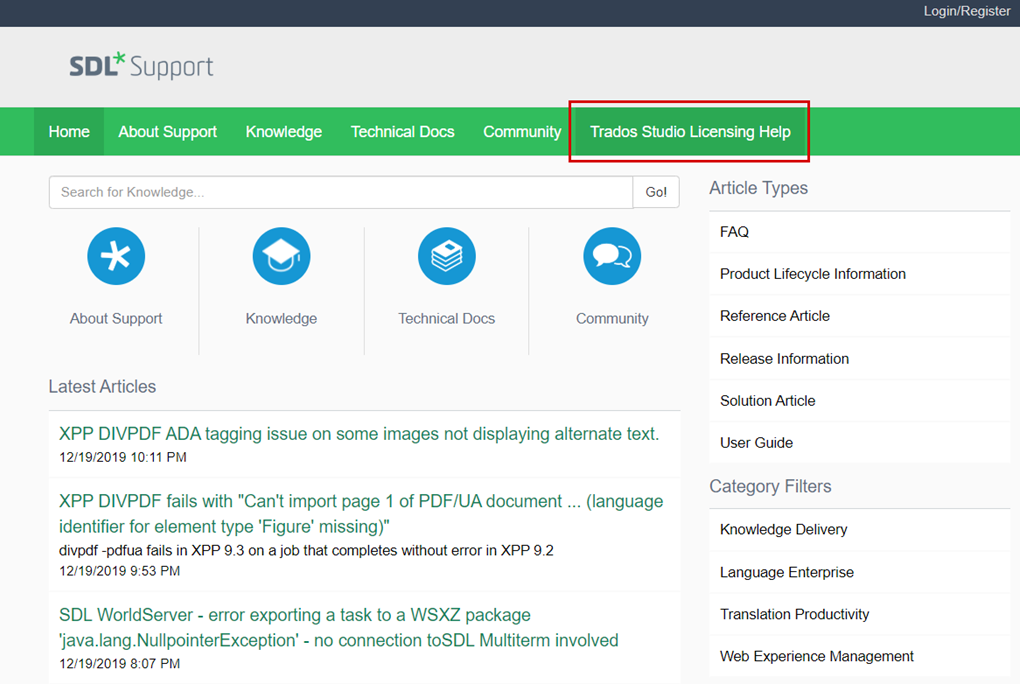This screenshot has height=684, width=1020.
Task: Click the Login/Register link
Action: point(967,11)
